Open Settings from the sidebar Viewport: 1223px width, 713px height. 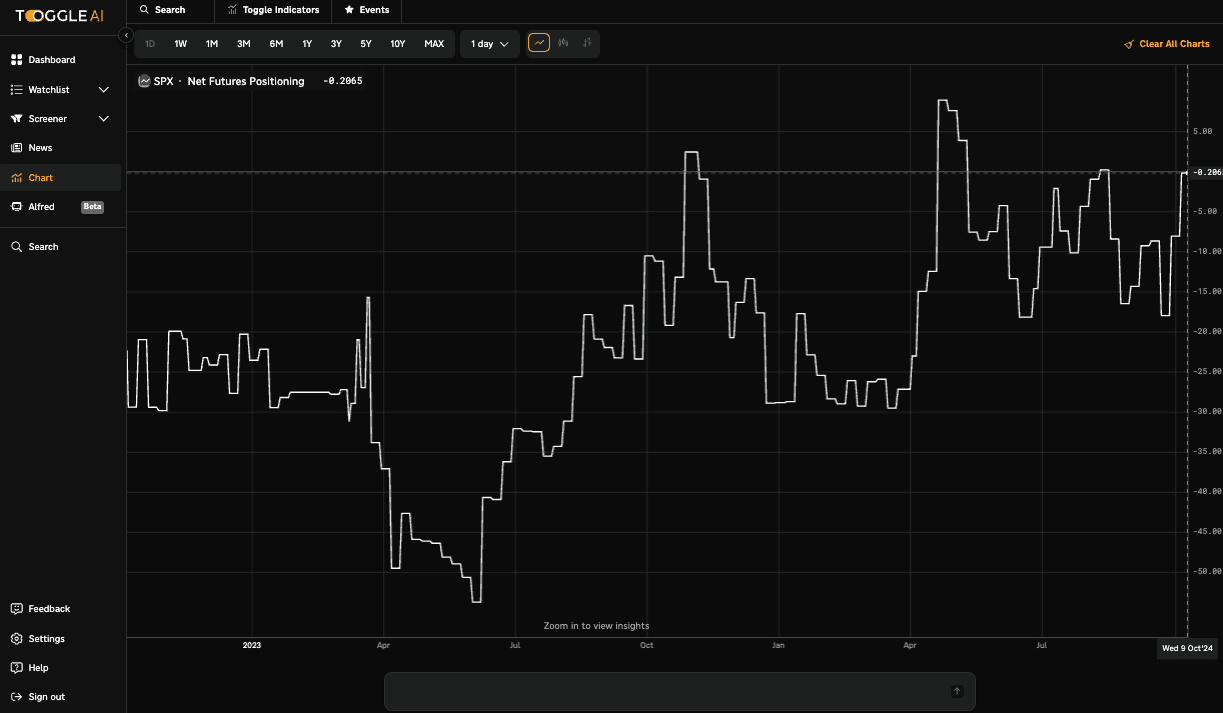46,639
